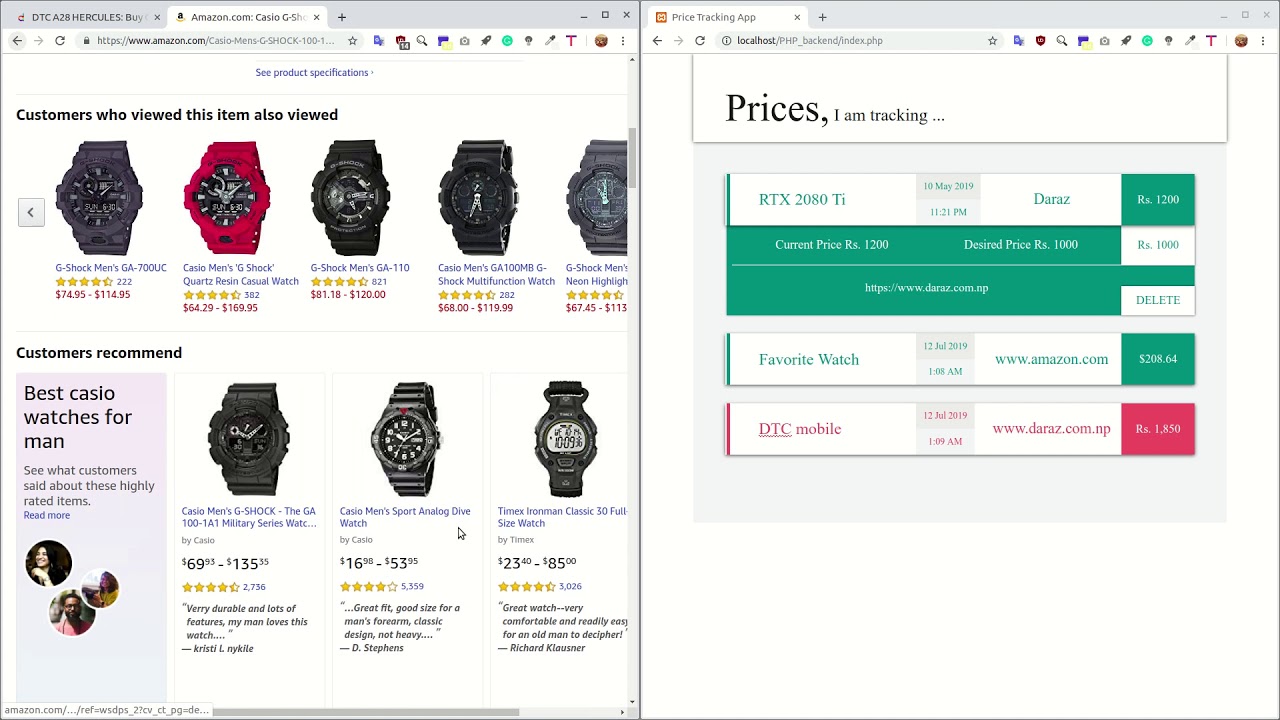
Task: Go back in the Amazon browser window
Action: 17,41
